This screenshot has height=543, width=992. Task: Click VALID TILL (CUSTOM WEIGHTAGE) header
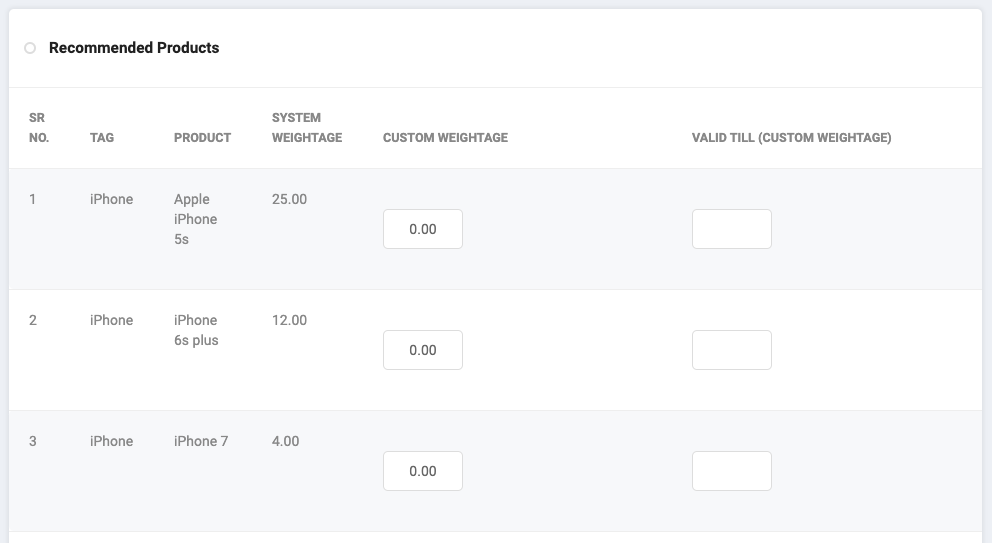coord(791,138)
